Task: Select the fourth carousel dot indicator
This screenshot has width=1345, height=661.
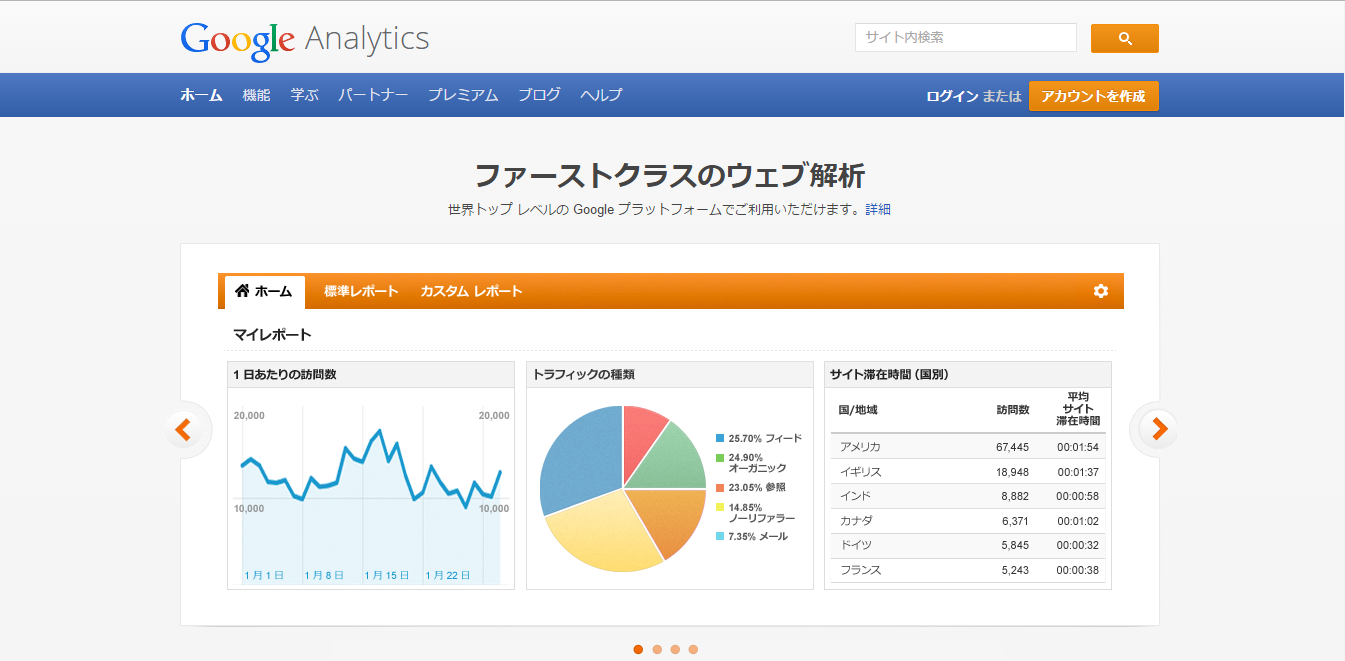Action: [693, 649]
